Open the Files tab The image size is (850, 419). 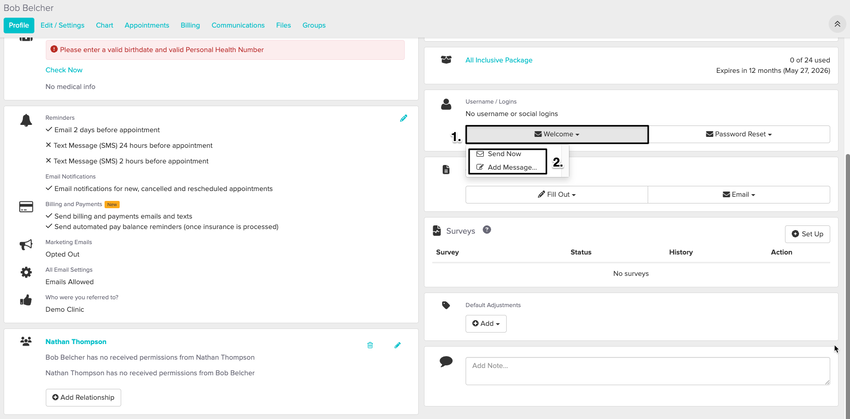click(x=284, y=25)
